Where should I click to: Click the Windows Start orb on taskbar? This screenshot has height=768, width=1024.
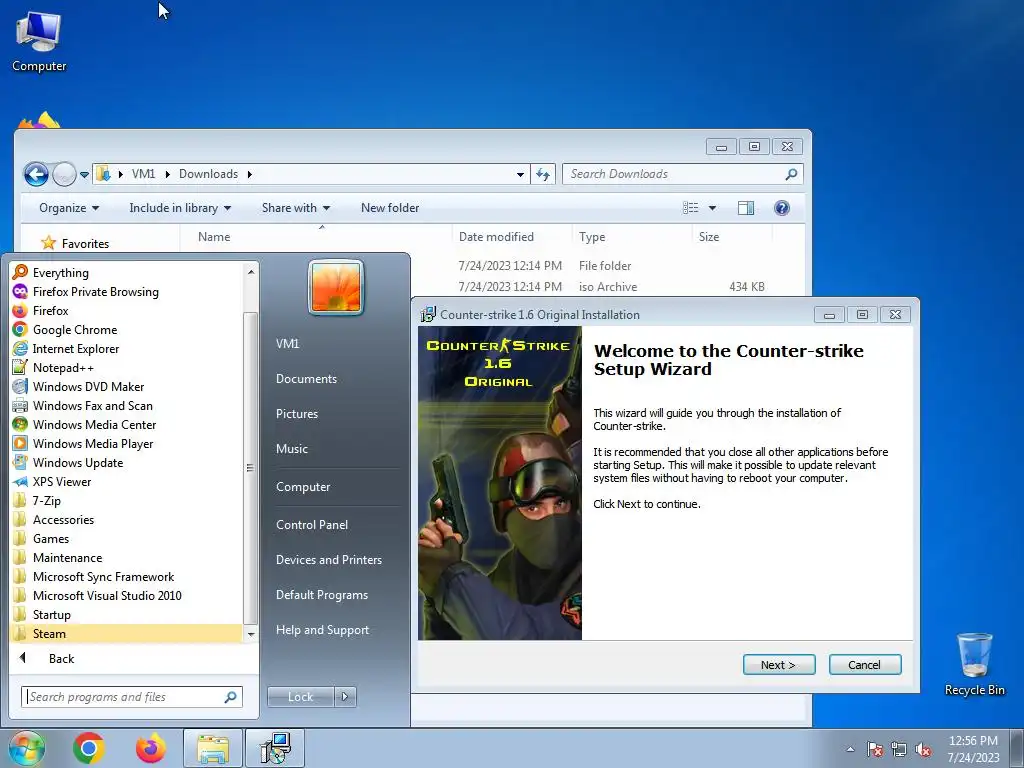[26, 748]
